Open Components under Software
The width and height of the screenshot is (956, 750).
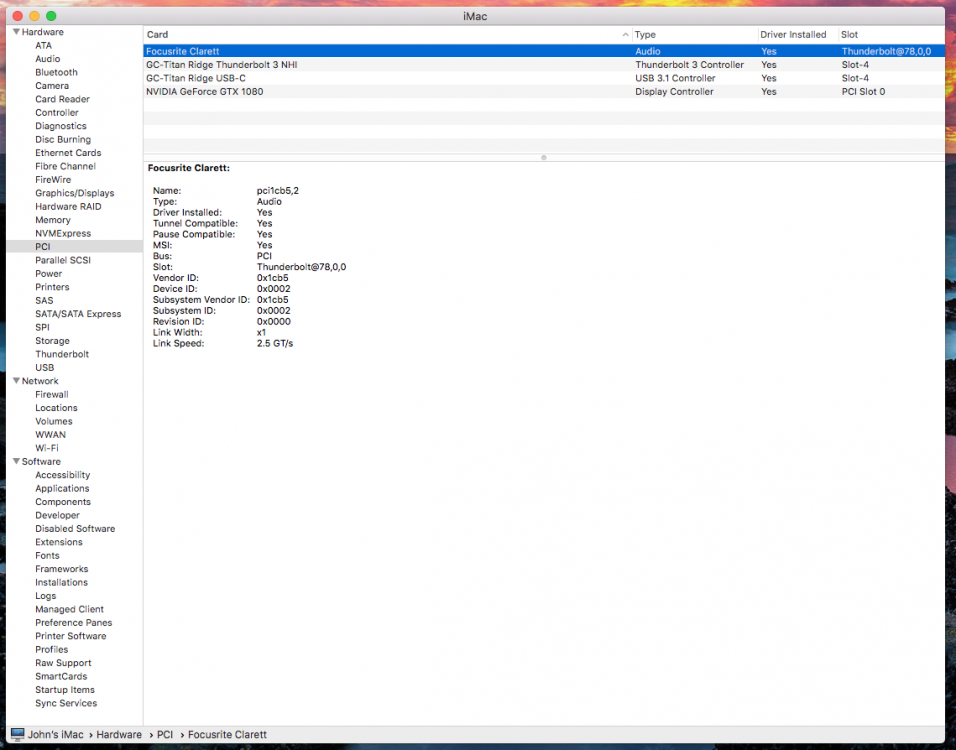63,501
